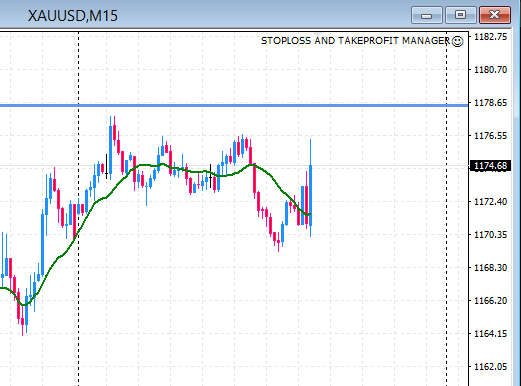Screen dimensions: 521x386
Task: Click the 1162.05 price scale label
Action: [x=490, y=367]
